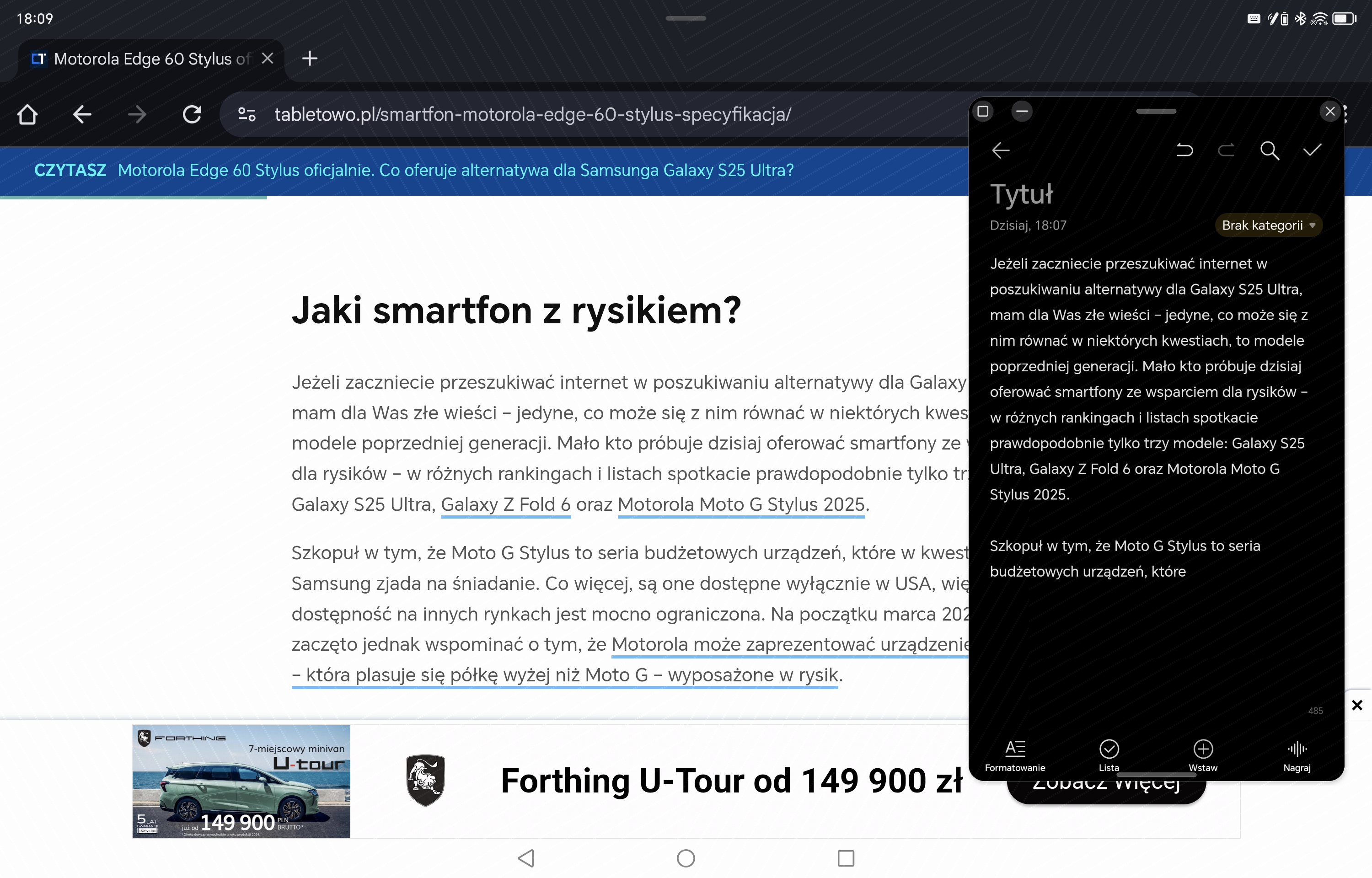Minimize the floating notes window

[1022, 111]
